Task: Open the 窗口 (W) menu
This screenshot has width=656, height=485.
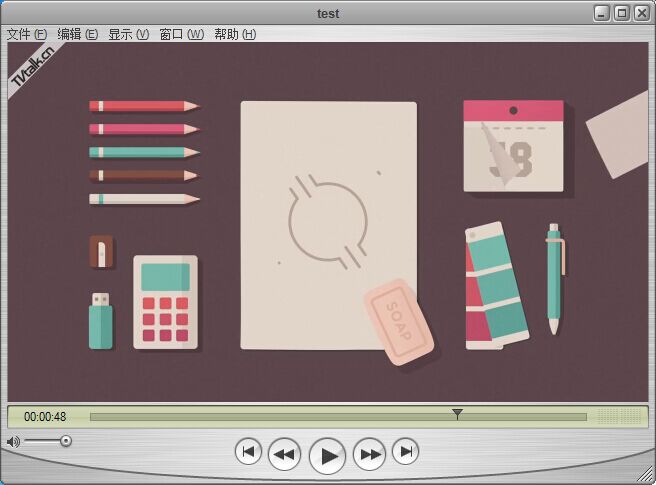Action: [182, 34]
